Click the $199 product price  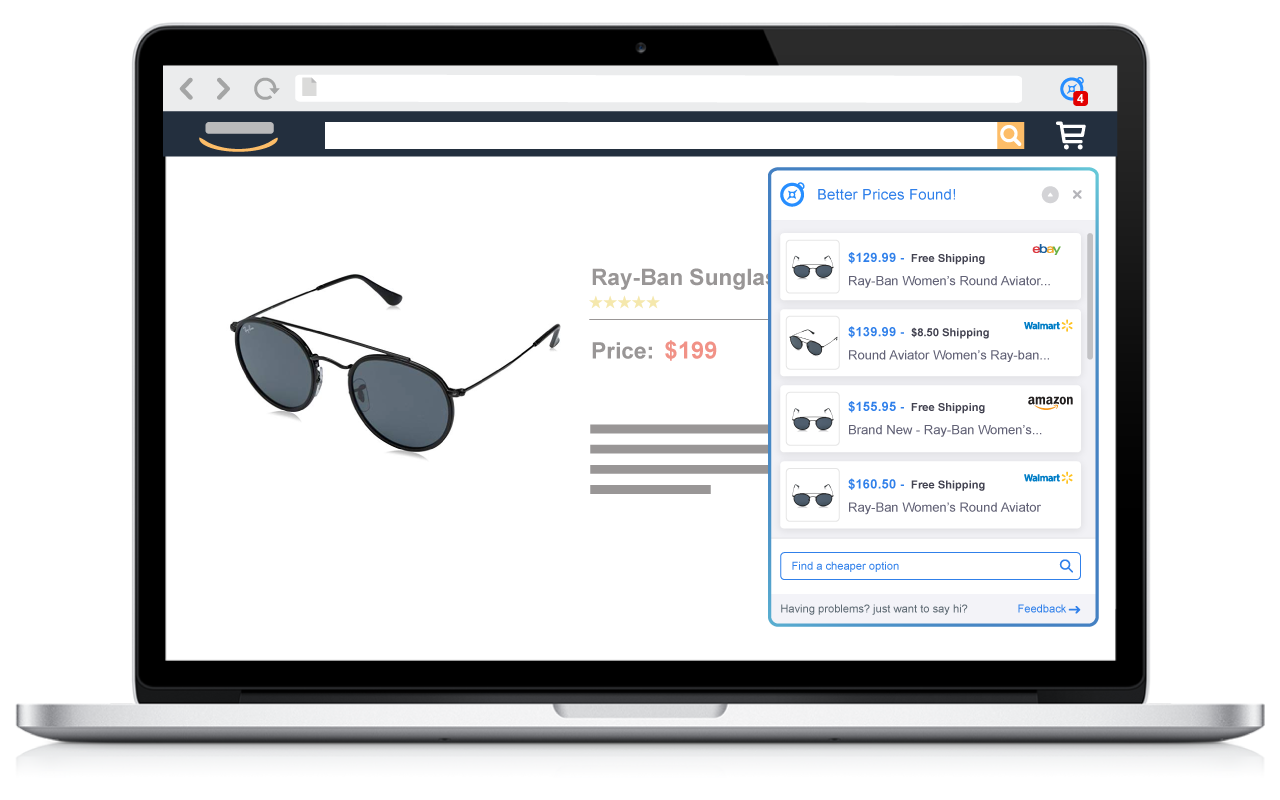pyautogui.click(x=691, y=351)
